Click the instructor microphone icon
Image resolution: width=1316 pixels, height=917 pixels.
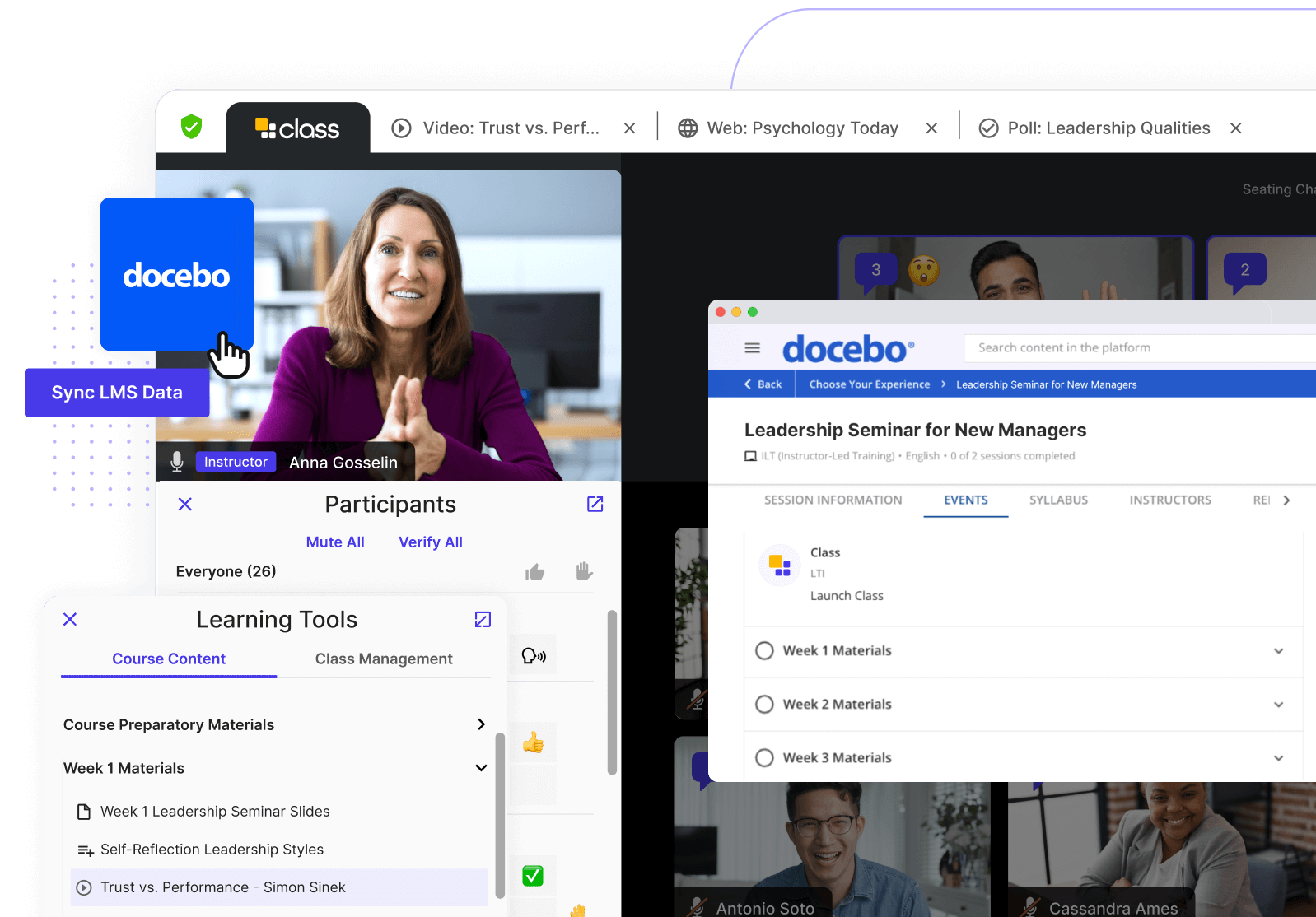tap(176, 462)
